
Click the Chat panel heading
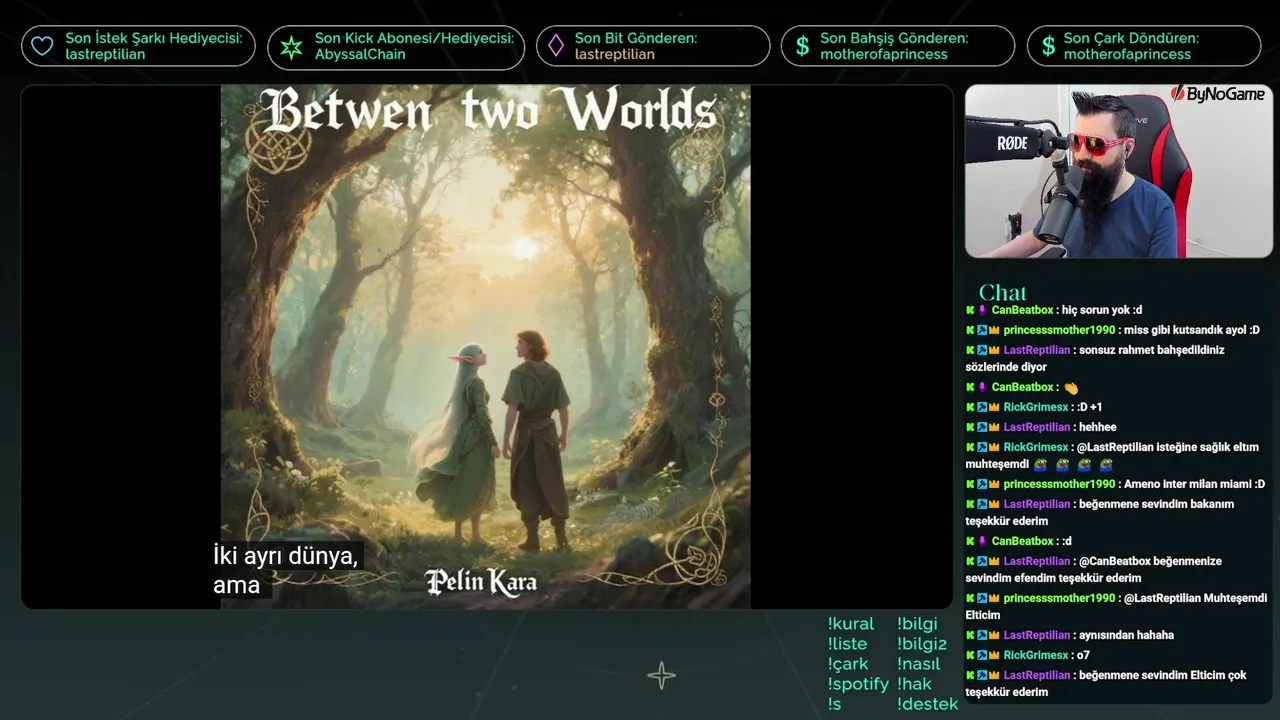tap(1002, 292)
